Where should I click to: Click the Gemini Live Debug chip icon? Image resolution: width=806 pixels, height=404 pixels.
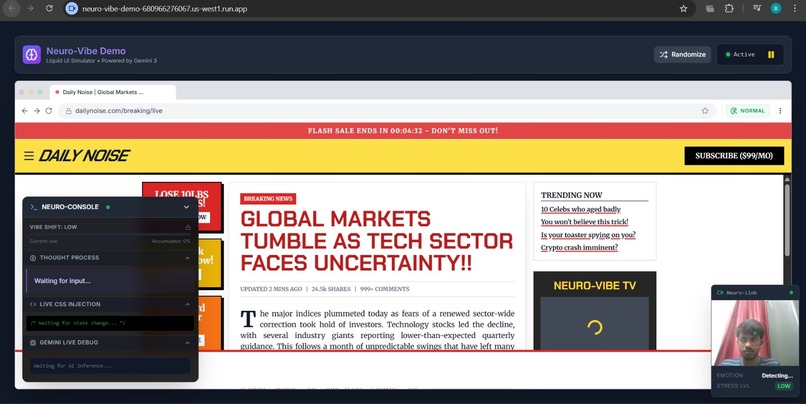click(x=33, y=342)
